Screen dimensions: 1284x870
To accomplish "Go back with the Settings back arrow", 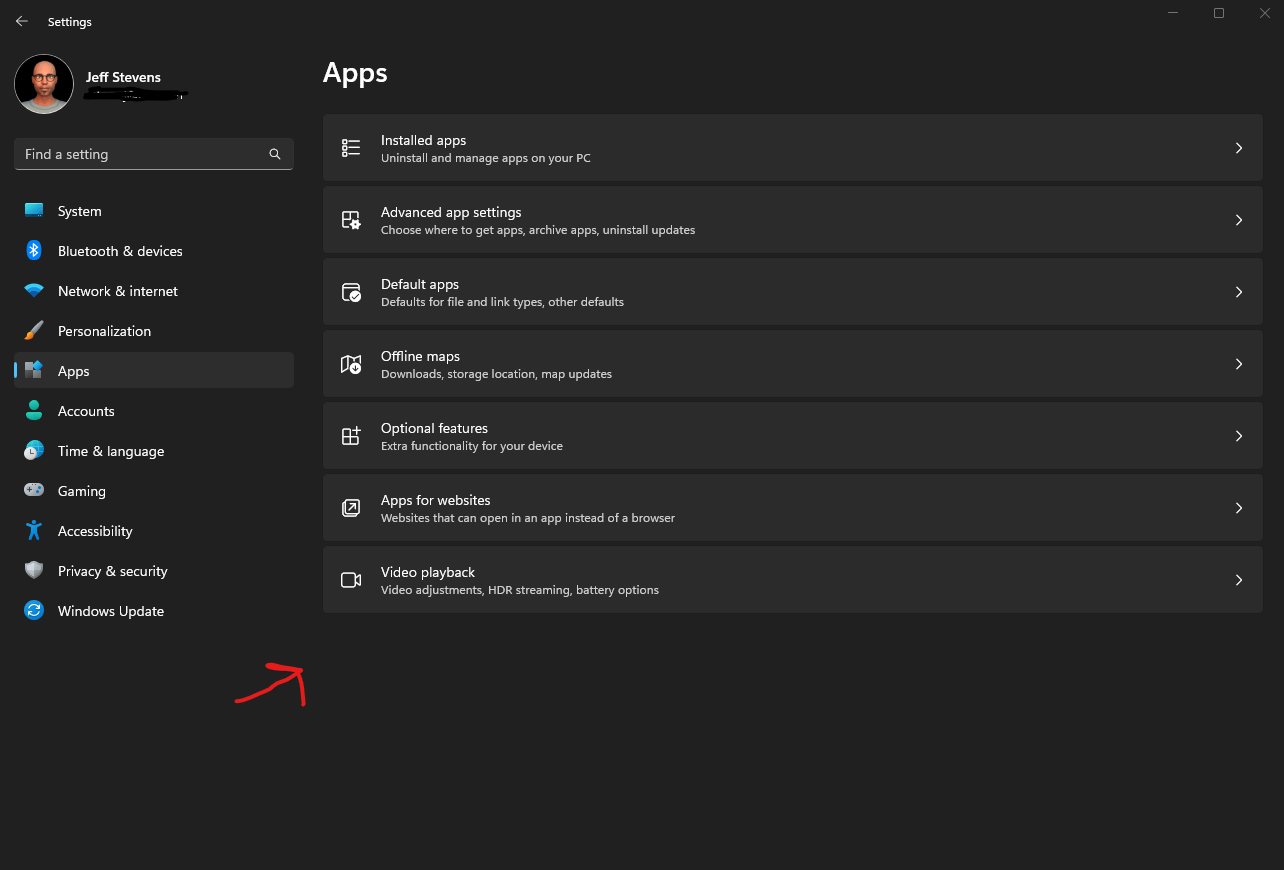I will 22,21.
